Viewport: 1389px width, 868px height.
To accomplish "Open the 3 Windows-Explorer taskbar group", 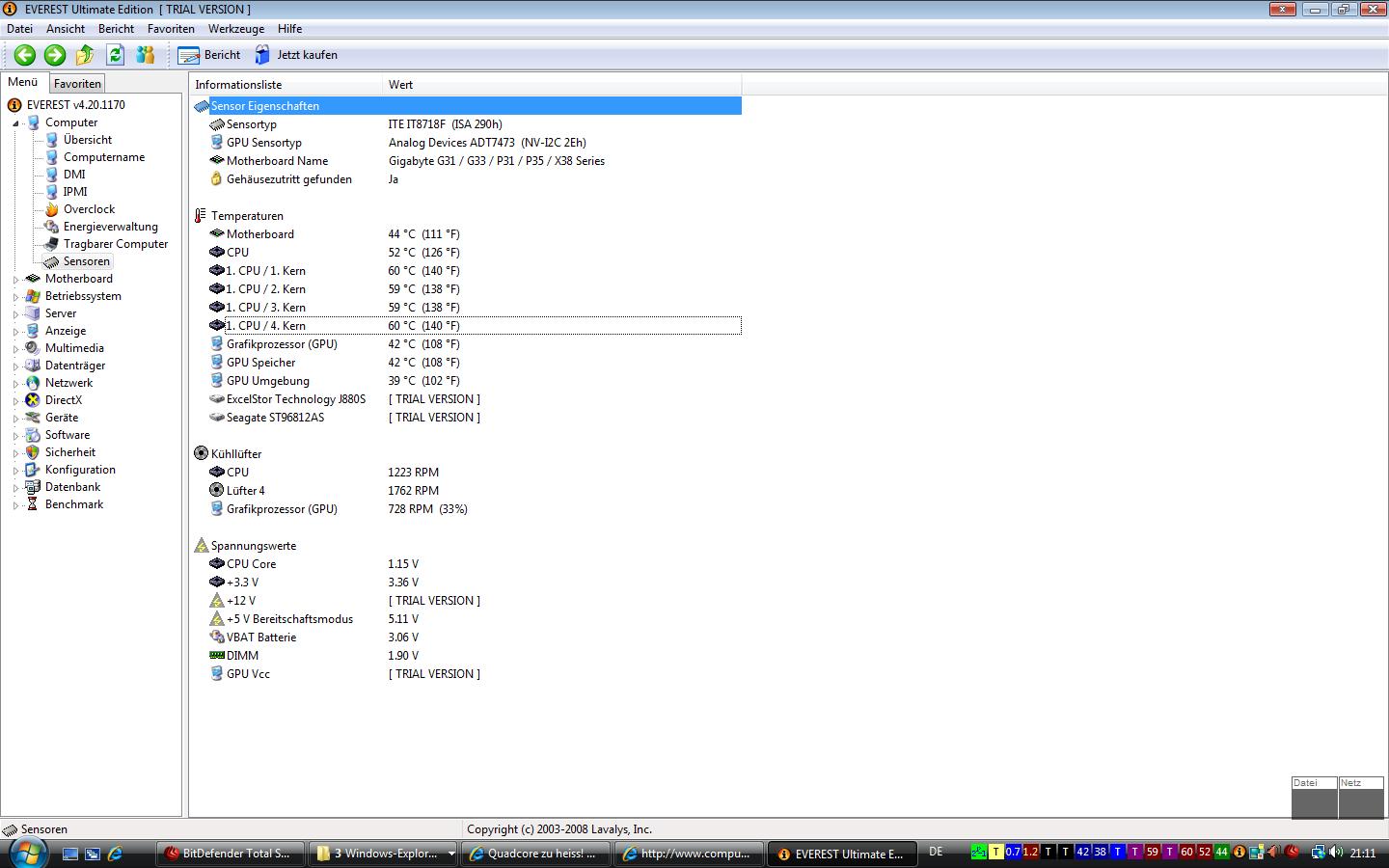I will [x=383, y=854].
